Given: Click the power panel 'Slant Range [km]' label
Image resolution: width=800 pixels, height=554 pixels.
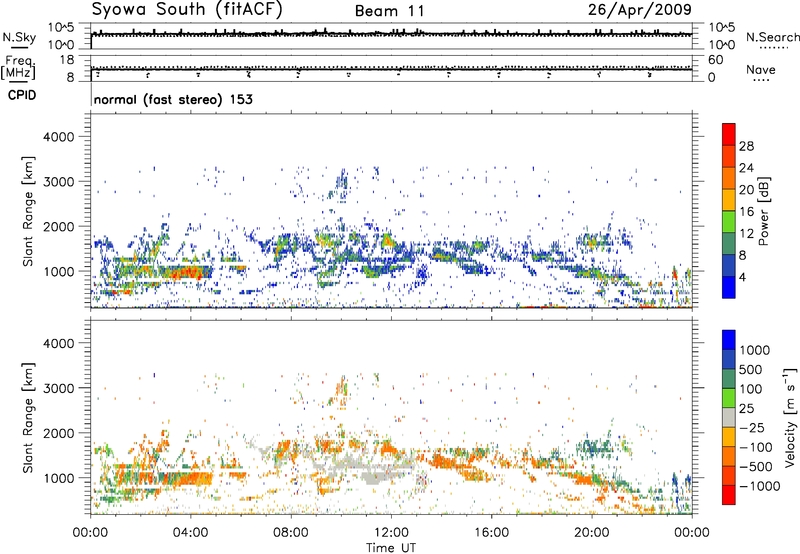Looking at the screenshot, I should pyautogui.click(x=28, y=211).
